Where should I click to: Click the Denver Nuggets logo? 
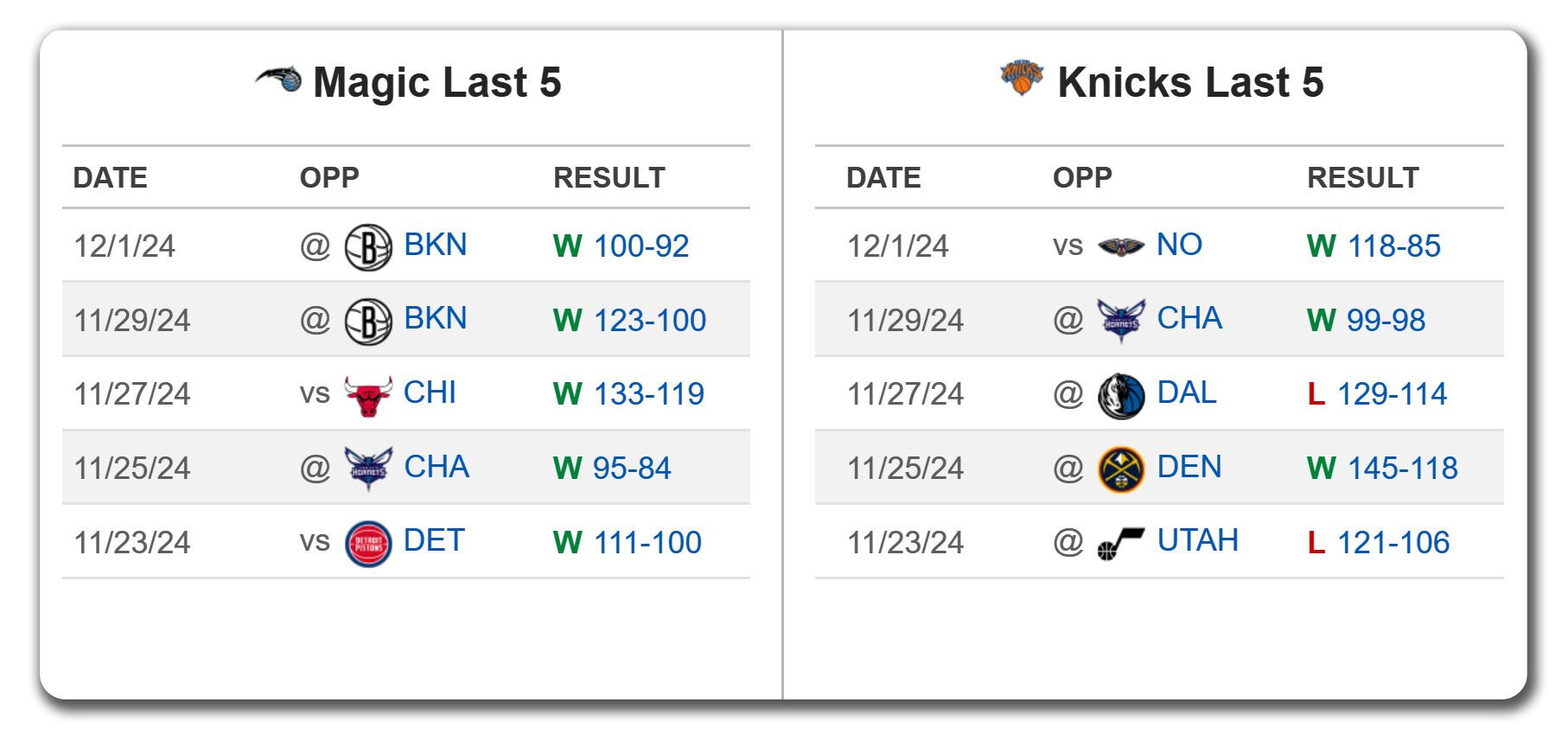point(1120,469)
